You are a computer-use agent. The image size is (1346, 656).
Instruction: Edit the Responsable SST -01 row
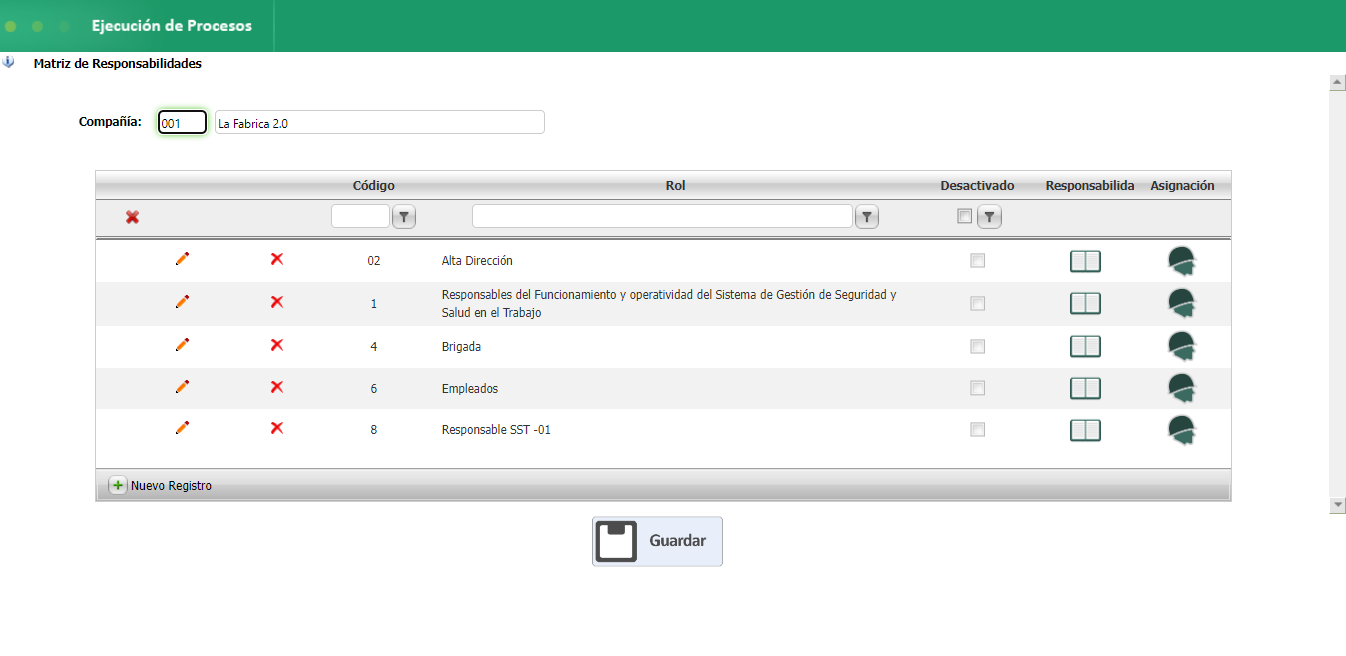(182, 427)
